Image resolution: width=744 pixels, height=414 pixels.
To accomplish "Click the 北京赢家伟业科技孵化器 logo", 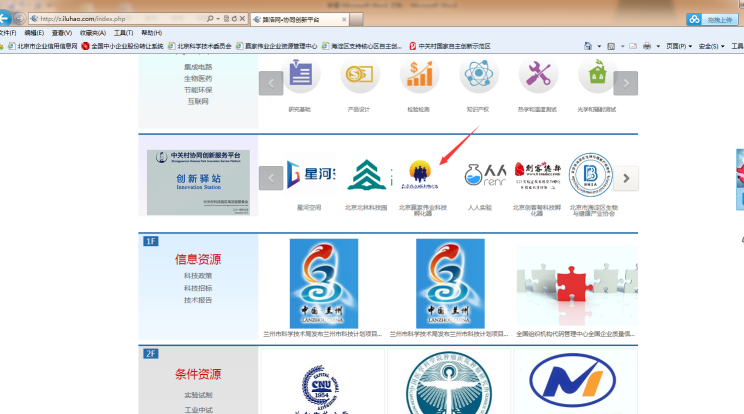I will 420,175.
